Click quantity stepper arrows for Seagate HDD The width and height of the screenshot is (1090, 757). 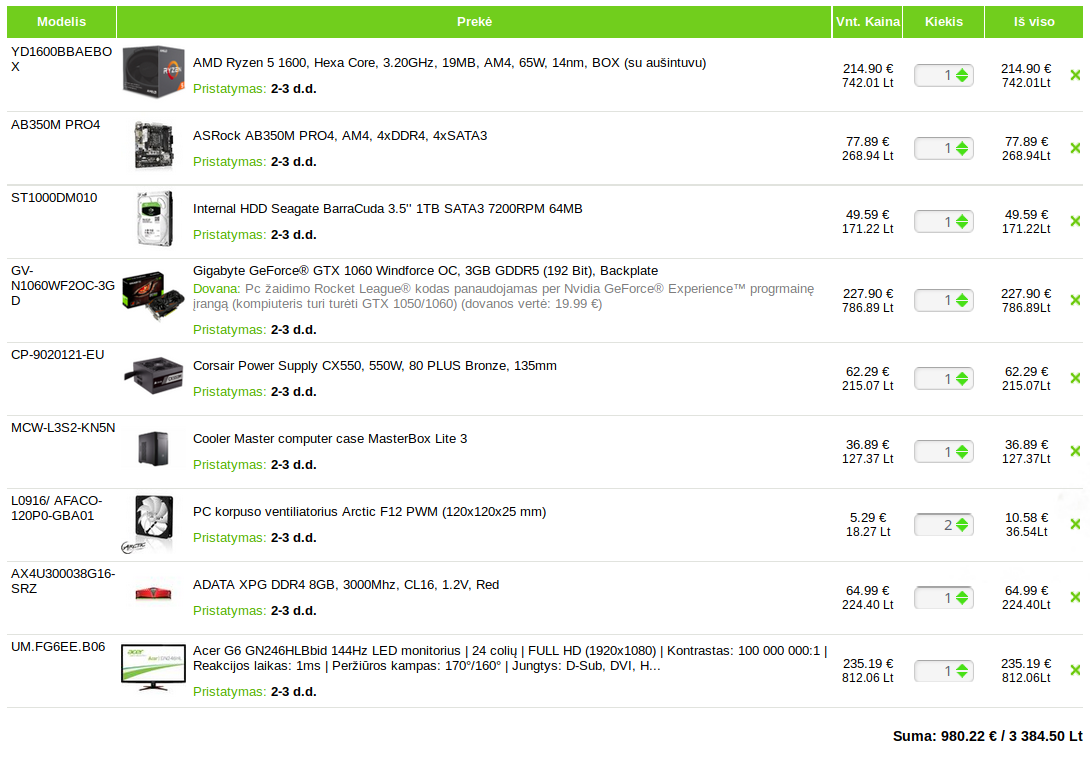click(x=962, y=221)
